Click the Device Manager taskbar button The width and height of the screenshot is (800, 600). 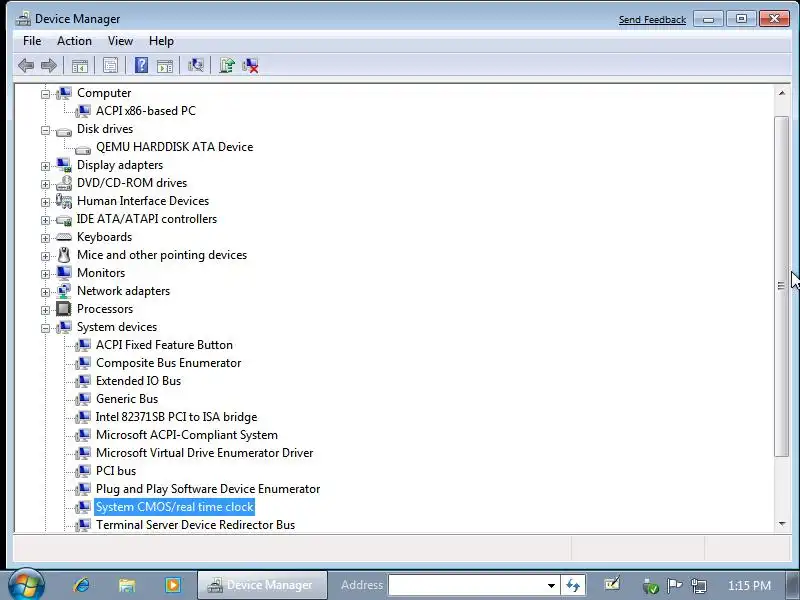coord(262,585)
